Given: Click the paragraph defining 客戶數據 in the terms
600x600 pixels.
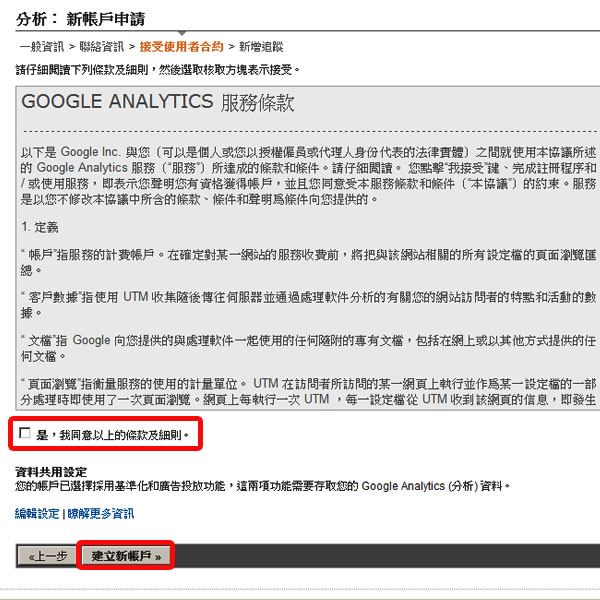Looking at the screenshot, I should click(x=309, y=305).
